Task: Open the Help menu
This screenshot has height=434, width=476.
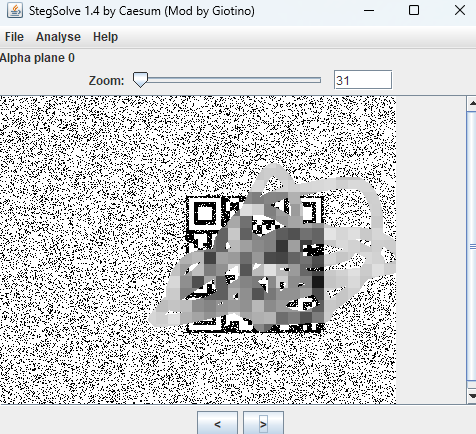Action: point(105,37)
